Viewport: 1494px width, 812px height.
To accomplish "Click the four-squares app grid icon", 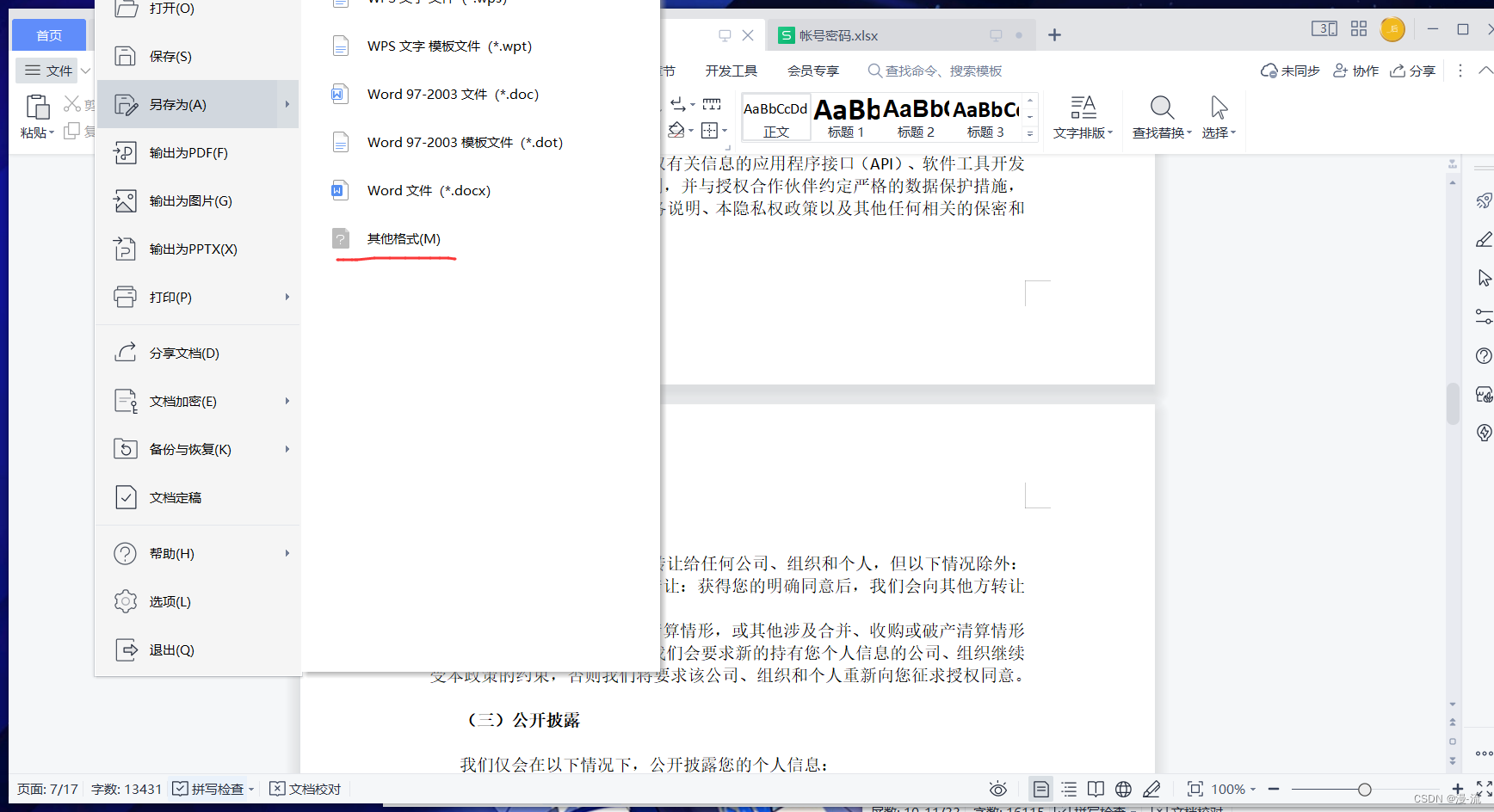I will (1359, 29).
